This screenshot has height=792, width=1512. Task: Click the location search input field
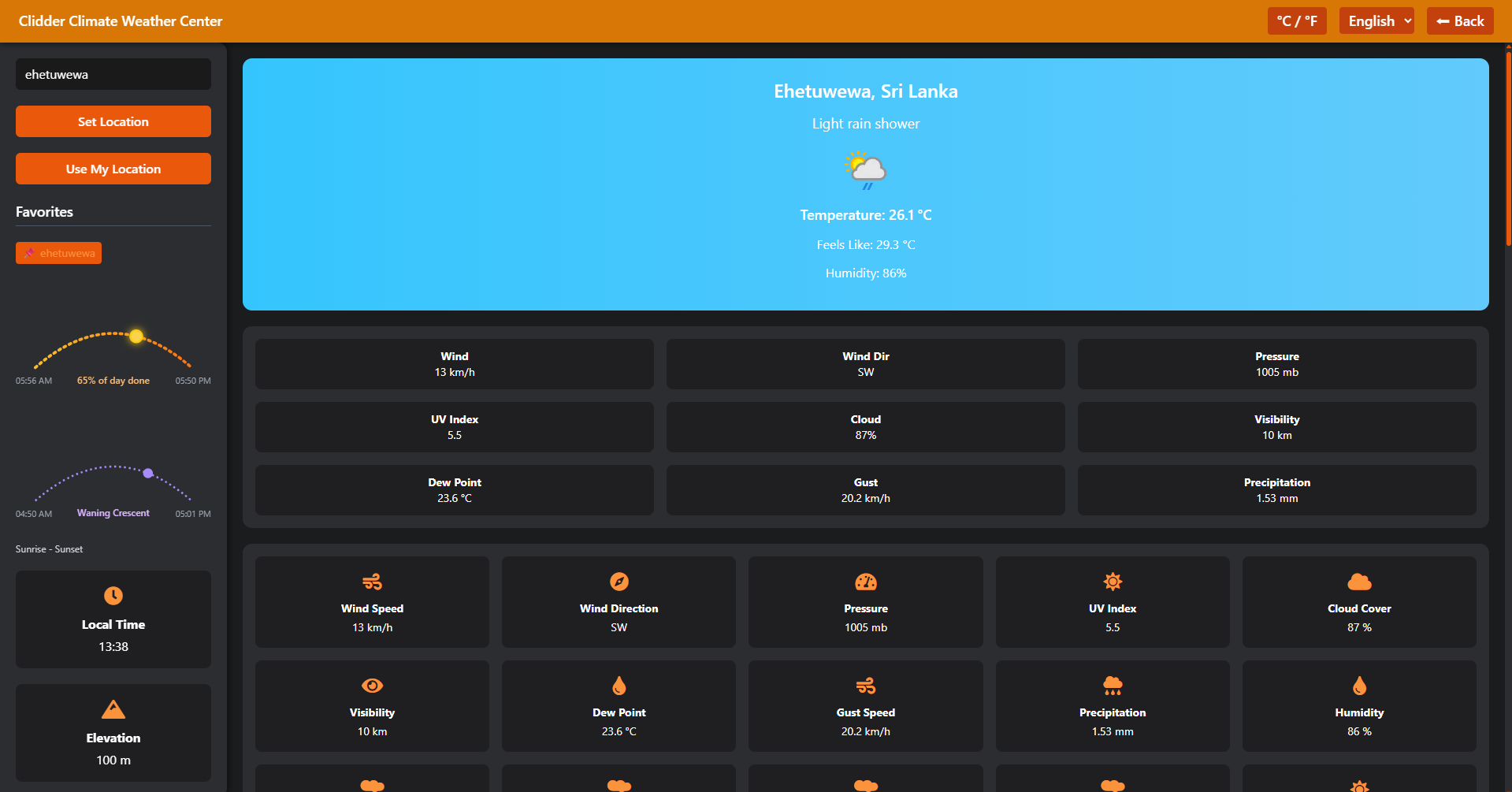tap(113, 74)
